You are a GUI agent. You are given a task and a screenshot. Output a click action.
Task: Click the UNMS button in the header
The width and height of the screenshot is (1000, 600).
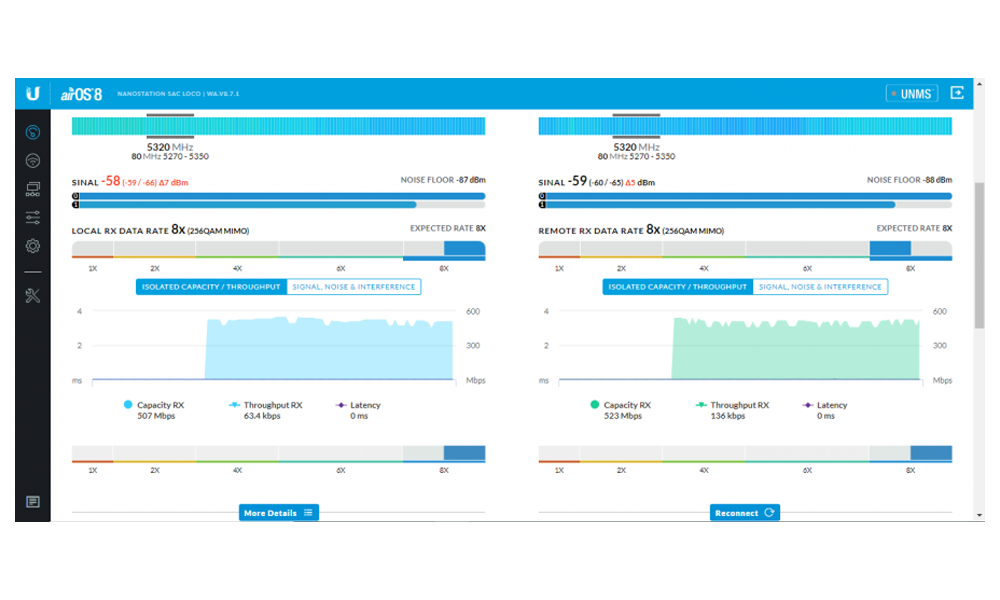(911, 93)
